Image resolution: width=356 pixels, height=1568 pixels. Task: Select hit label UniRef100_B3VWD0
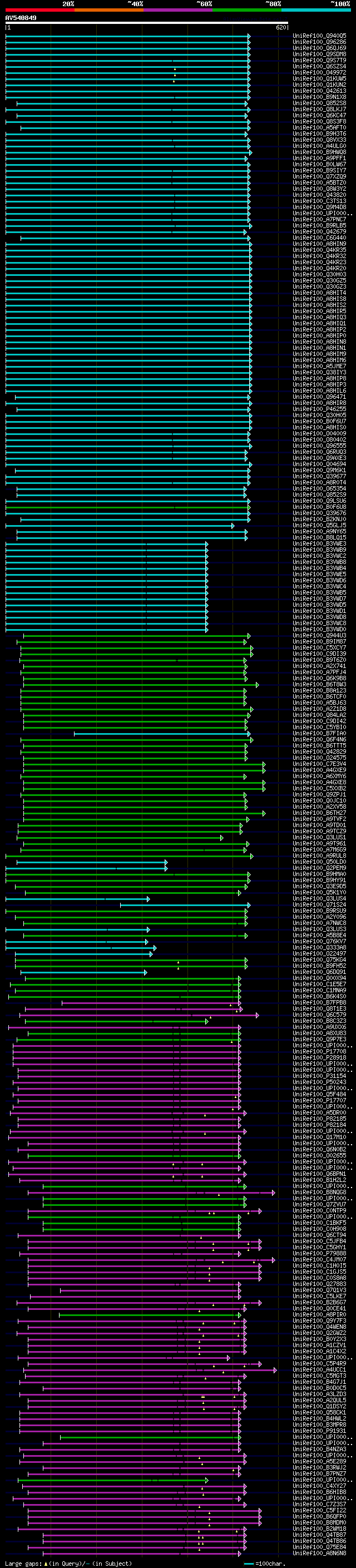click(x=319, y=630)
